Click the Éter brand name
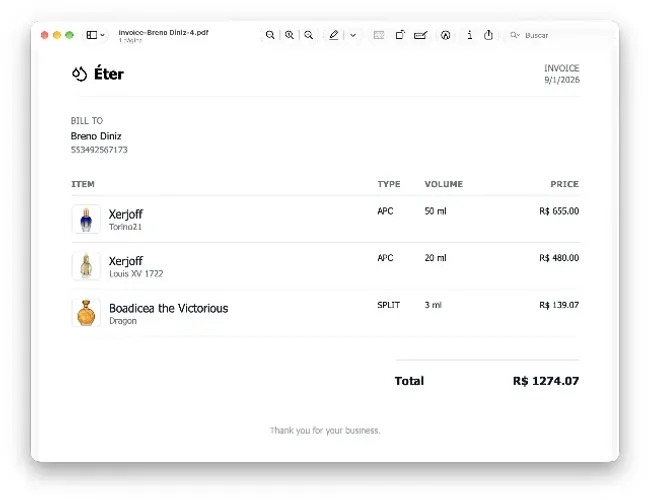Image resolution: width=649 pixels, height=500 pixels. 109,74
